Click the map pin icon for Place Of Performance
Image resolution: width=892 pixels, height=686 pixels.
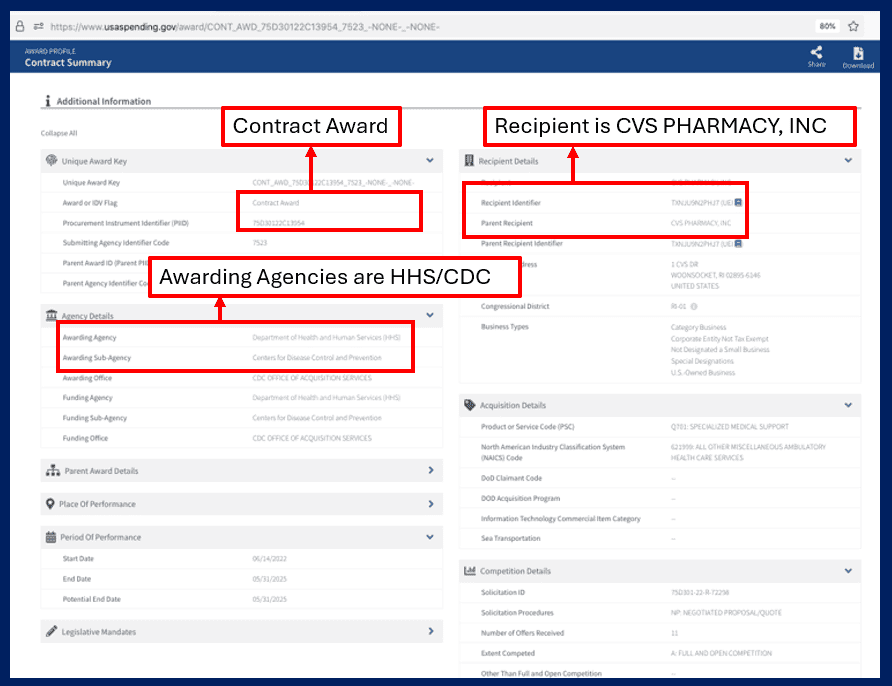pyautogui.click(x=50, y=504)
